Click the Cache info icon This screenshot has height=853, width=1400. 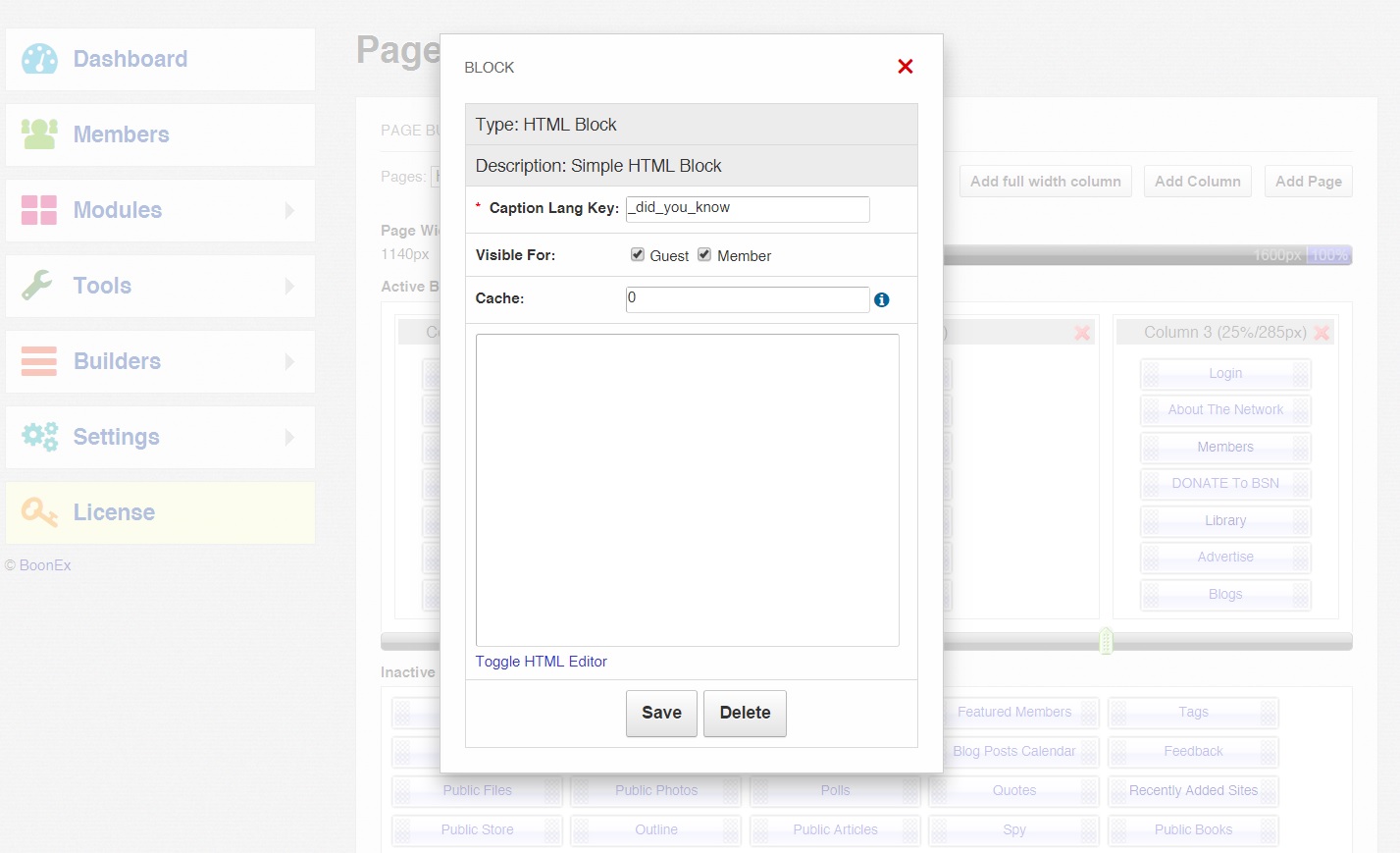(x=881, y=300)
